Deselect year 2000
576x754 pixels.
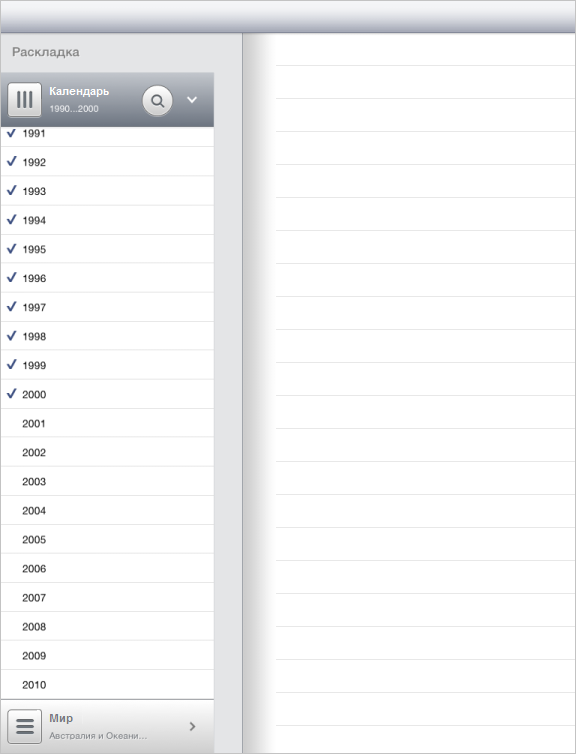[107, 394]
